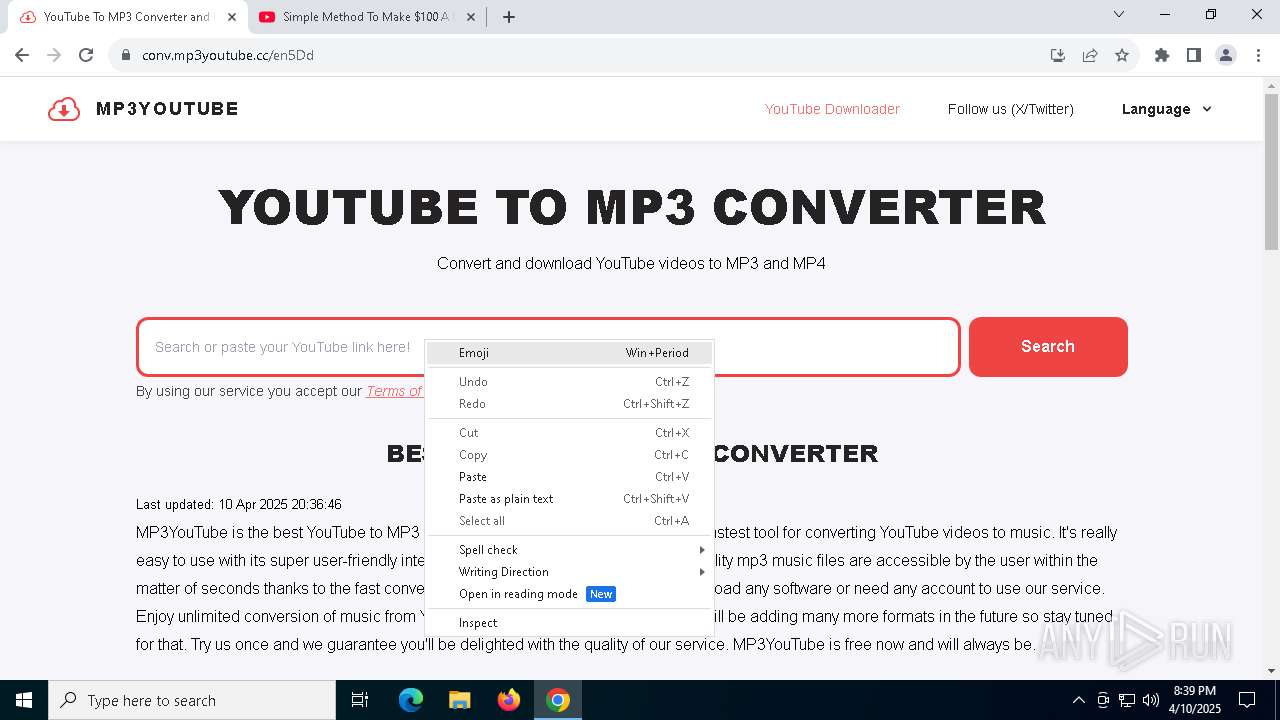Choose Paste as plain text
The image size is (1280, 720).
point(569,499)
